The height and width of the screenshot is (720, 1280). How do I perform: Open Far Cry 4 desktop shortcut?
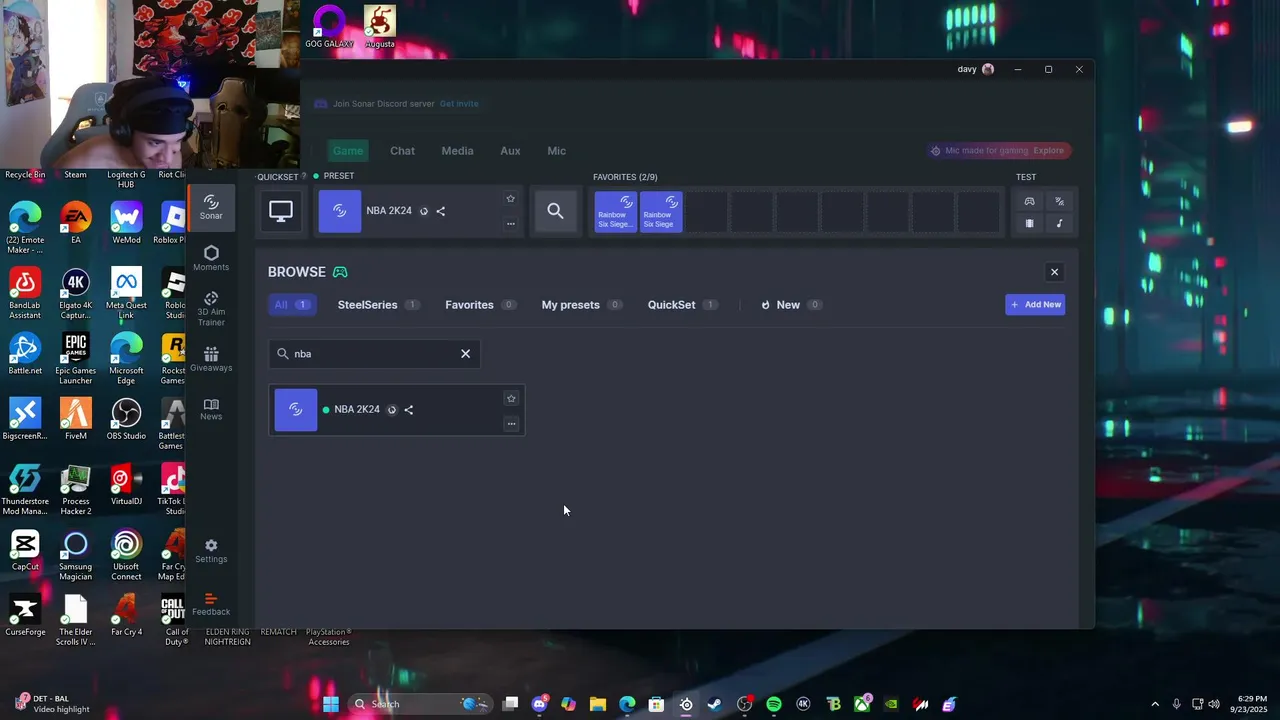[x=126, y=615]
